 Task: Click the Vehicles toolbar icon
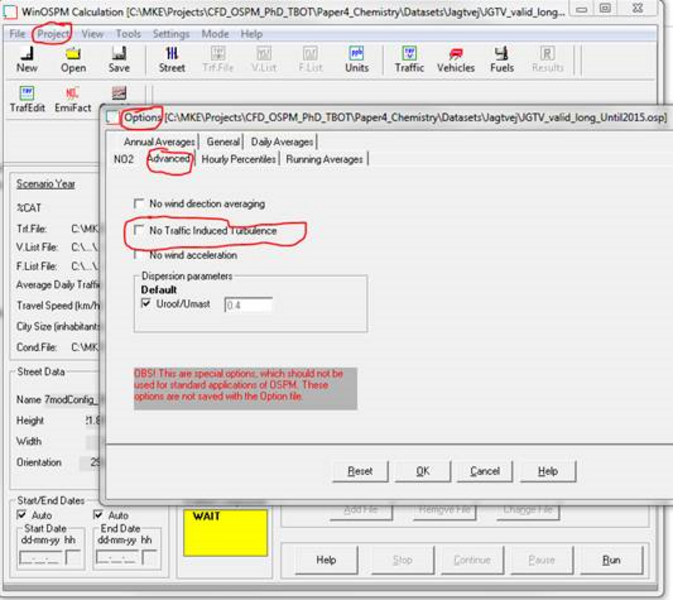tap(456, 58)
